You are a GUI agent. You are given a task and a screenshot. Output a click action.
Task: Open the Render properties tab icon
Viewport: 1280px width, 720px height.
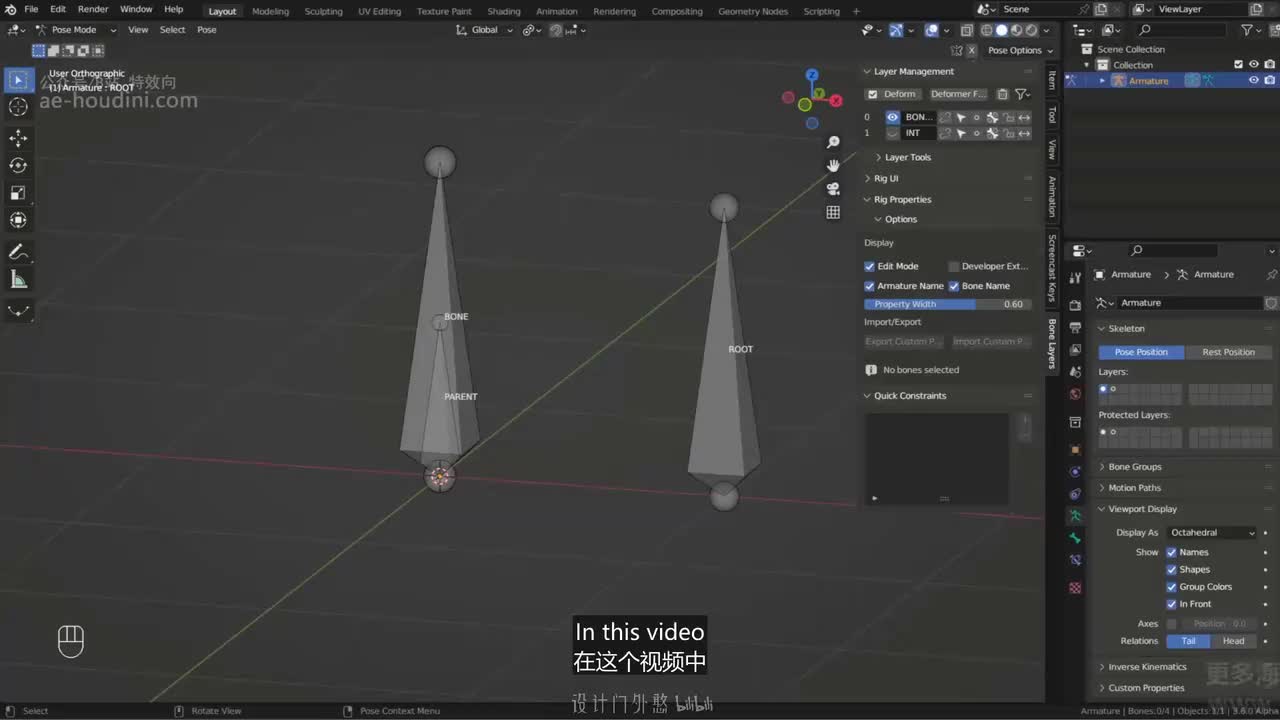1075,305
